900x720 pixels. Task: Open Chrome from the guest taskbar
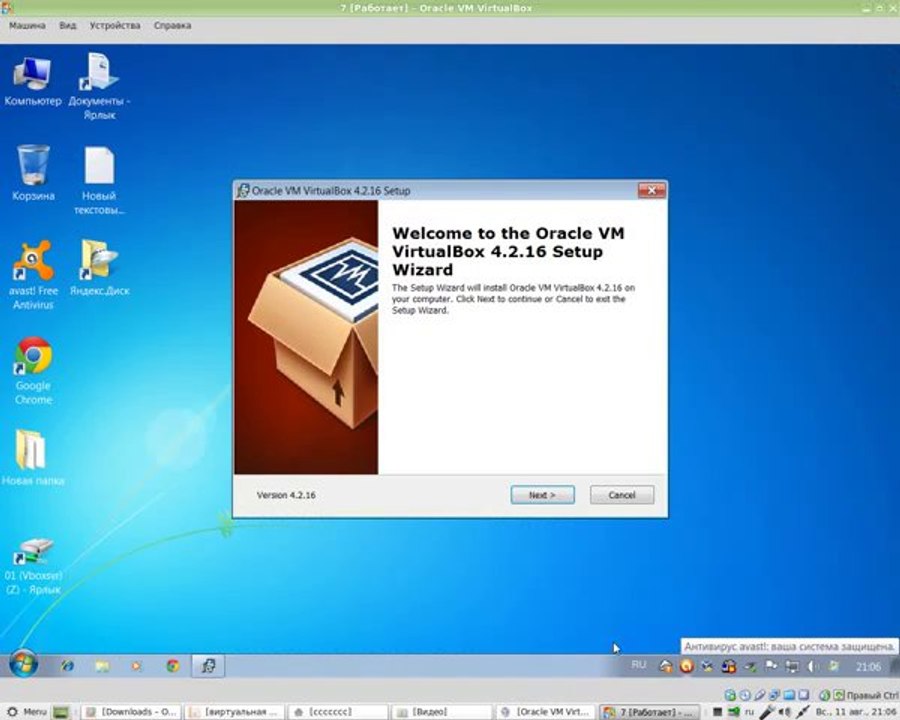pos(172,666)
